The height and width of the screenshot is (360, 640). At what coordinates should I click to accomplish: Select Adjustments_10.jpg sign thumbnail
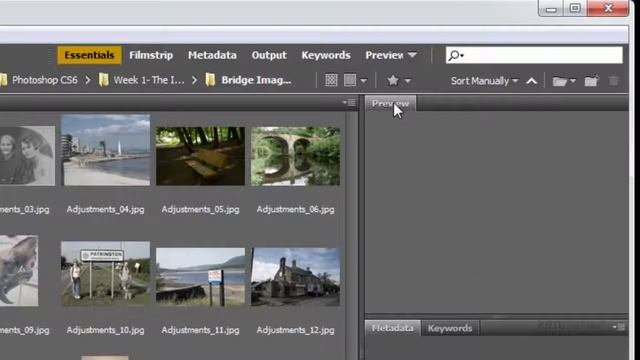coord(105,273)
